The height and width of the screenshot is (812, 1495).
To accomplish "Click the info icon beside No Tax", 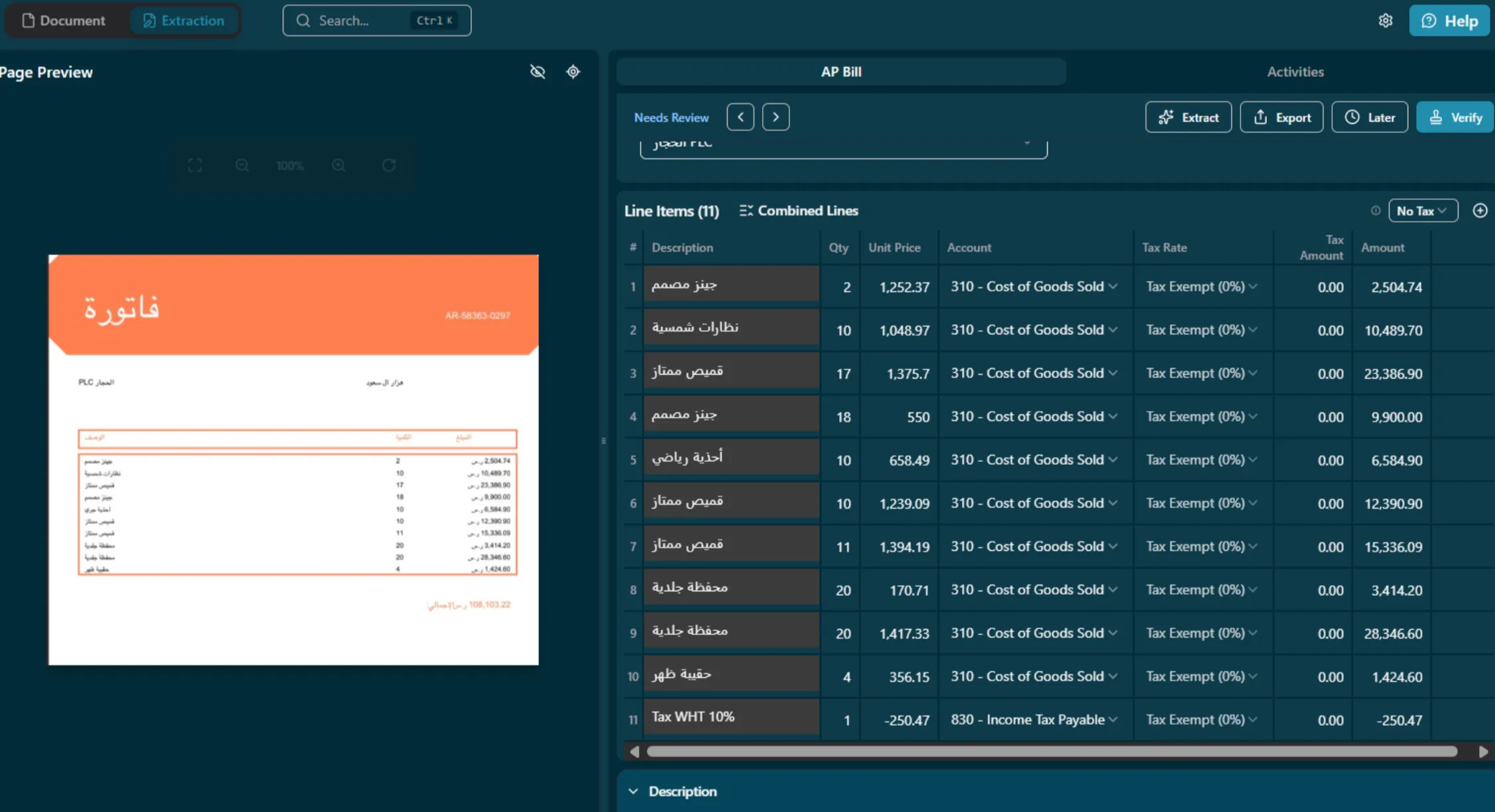I will (1376, 211).
